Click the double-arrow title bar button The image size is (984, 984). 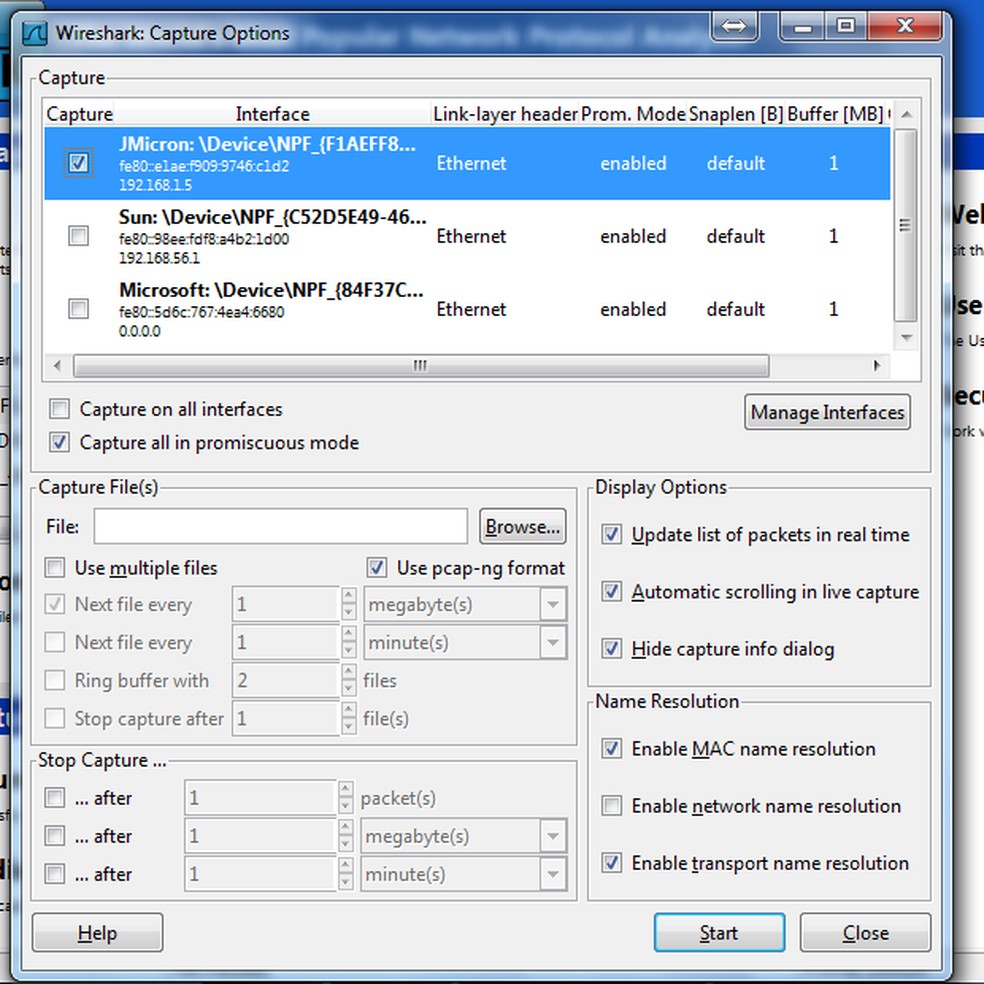(x=734, y=26)
